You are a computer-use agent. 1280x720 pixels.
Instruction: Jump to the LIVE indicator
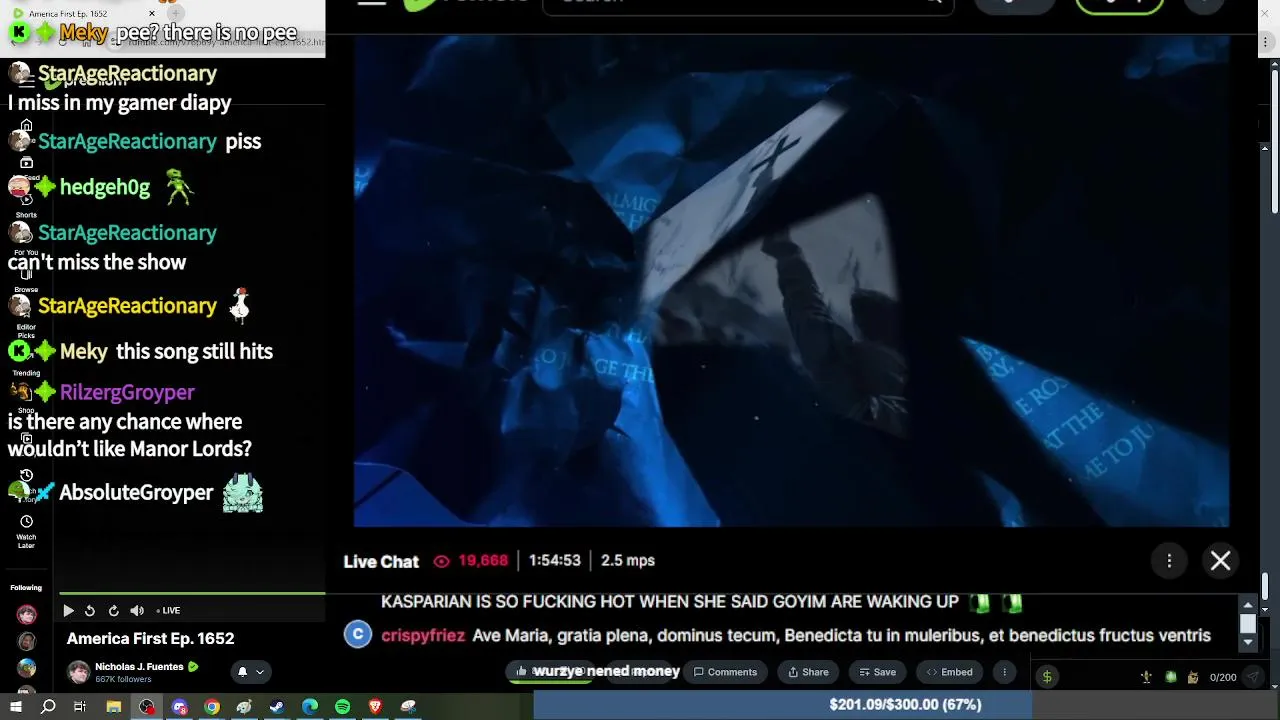[x=169, y=611]
